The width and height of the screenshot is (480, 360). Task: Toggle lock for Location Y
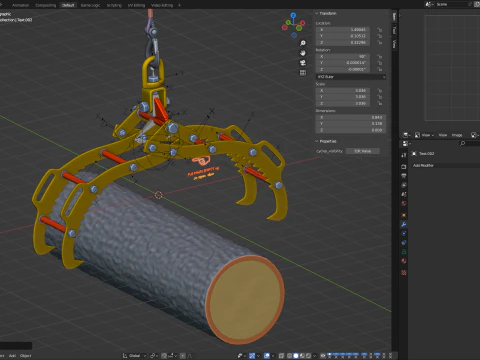click(379, 36)
